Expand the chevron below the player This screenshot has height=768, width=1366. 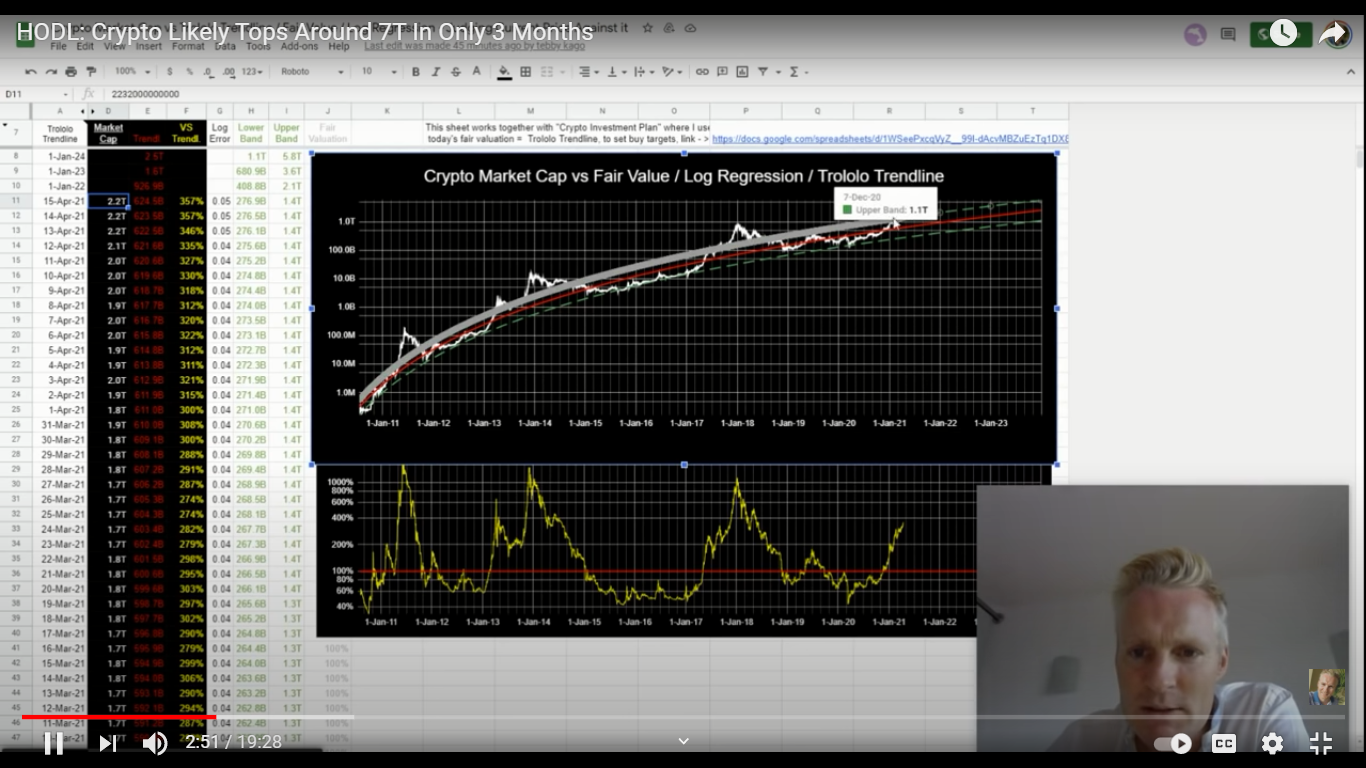click(x=684, y=741)
